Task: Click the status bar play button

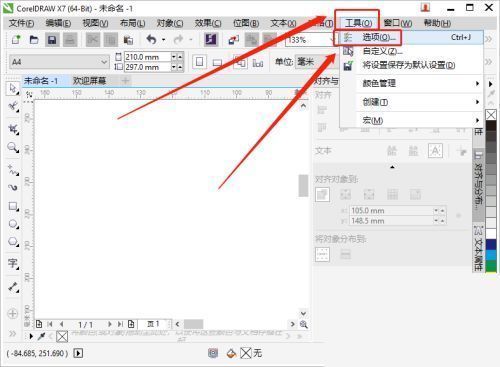Action: 78,353
